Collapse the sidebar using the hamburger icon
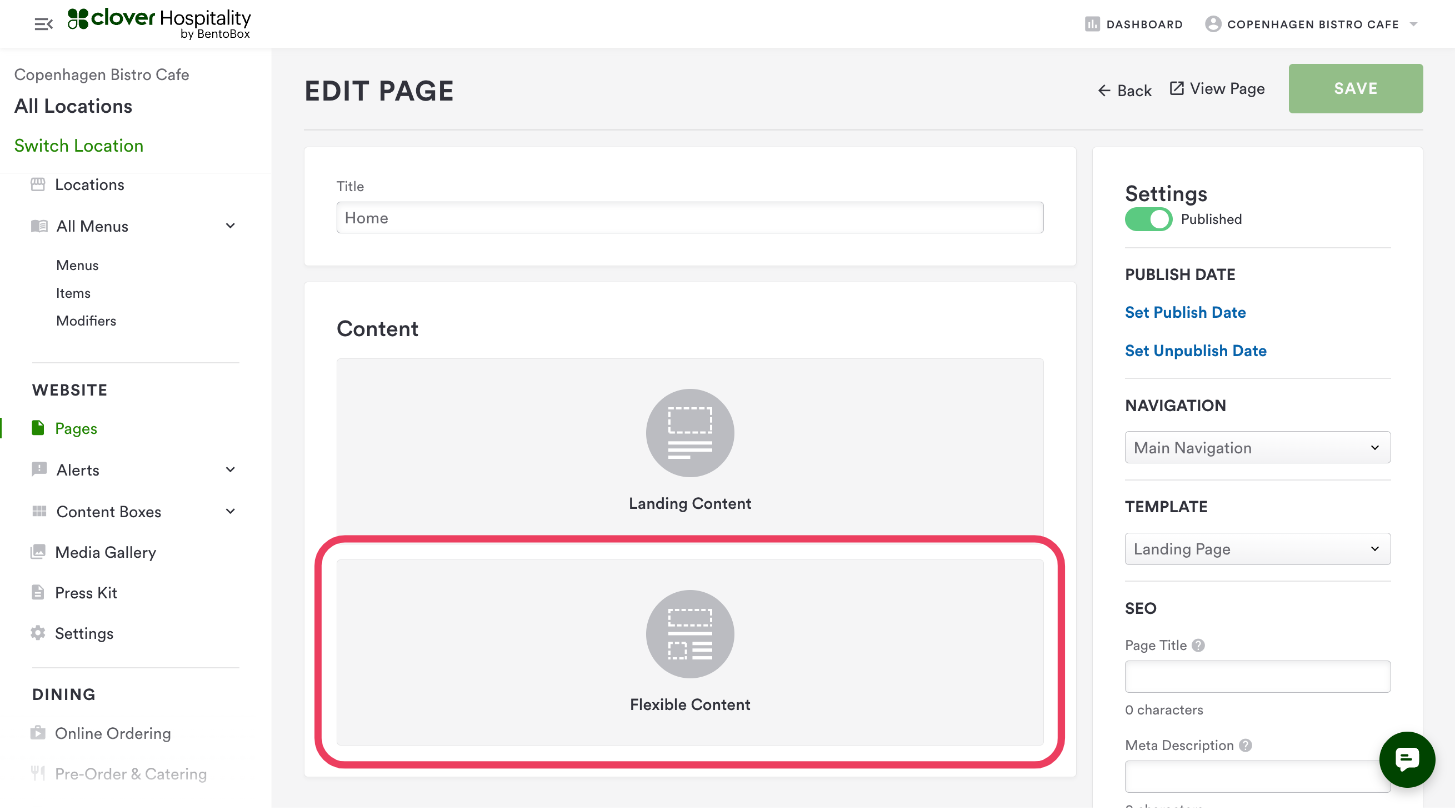This screenshot has width=1455, height=808. pyautogui.click(x=43, y=24)
